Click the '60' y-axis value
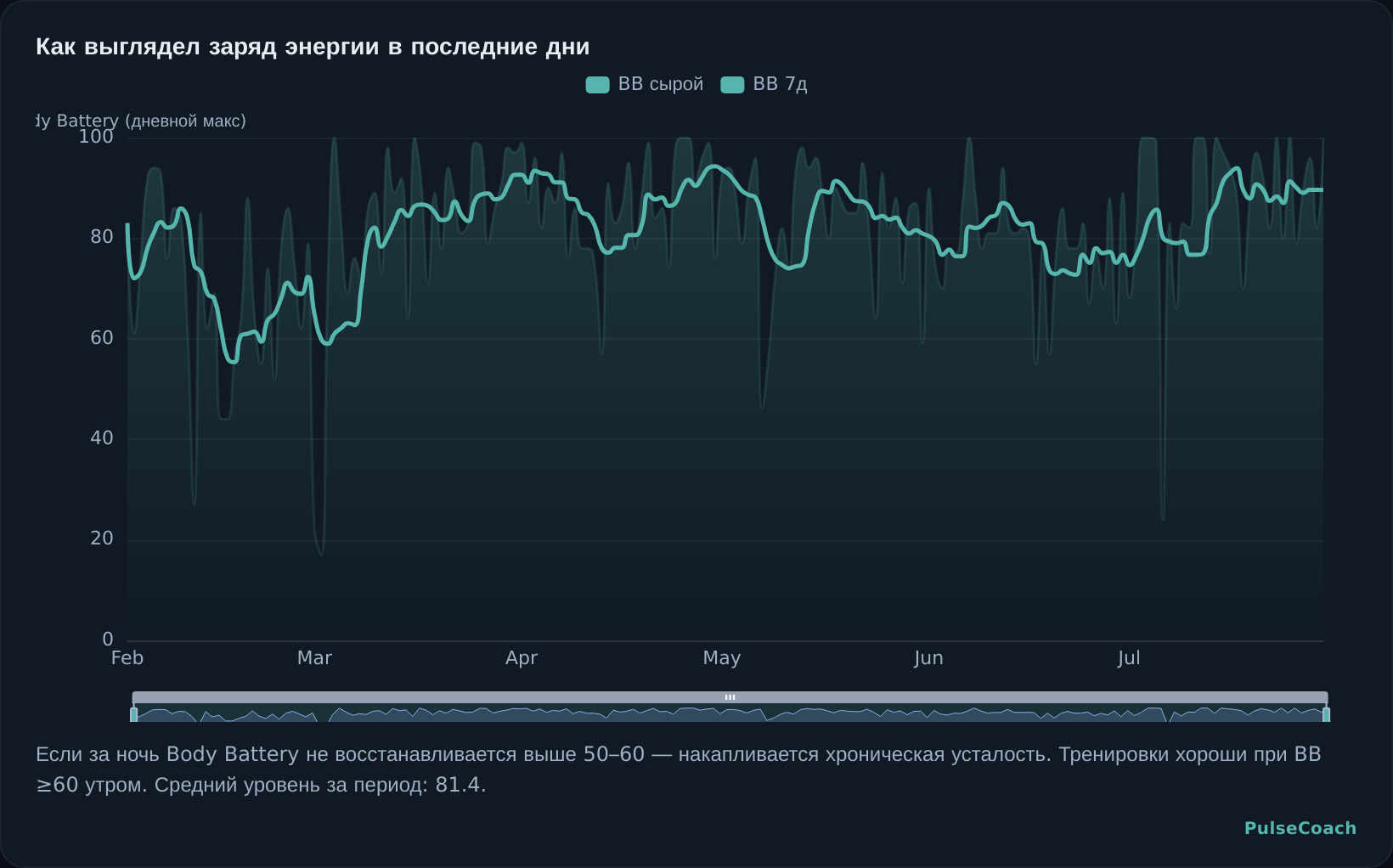1393x868 pixels. click(x=102, y=338)
